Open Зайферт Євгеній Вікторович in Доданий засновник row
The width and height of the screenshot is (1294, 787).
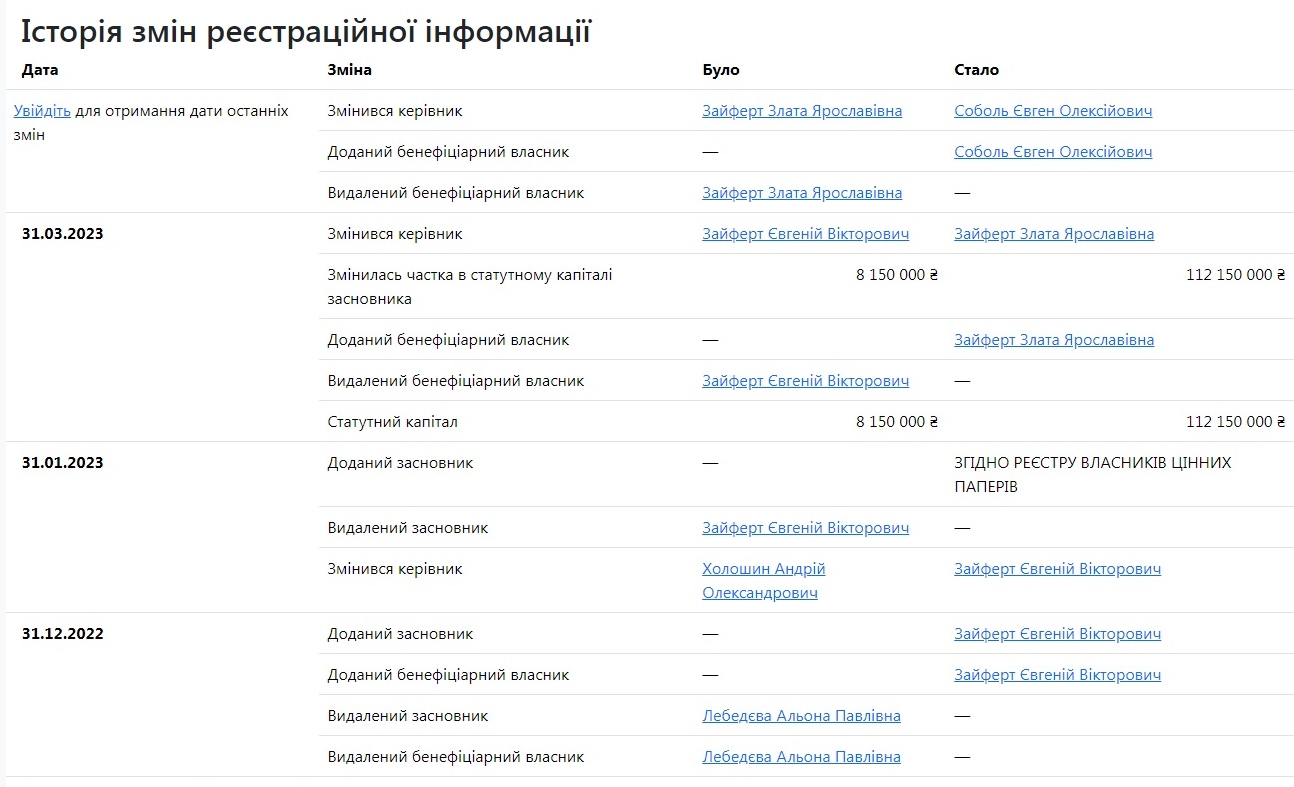(x=1058, y=634)
